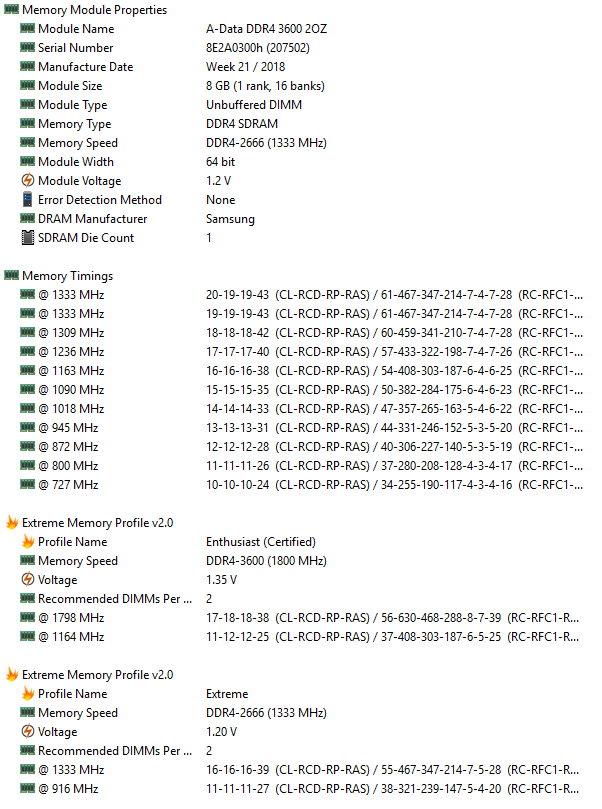Click the flame icon of the first Extreme Memory Profile header
Screen dimensions: 602x809
12,522
